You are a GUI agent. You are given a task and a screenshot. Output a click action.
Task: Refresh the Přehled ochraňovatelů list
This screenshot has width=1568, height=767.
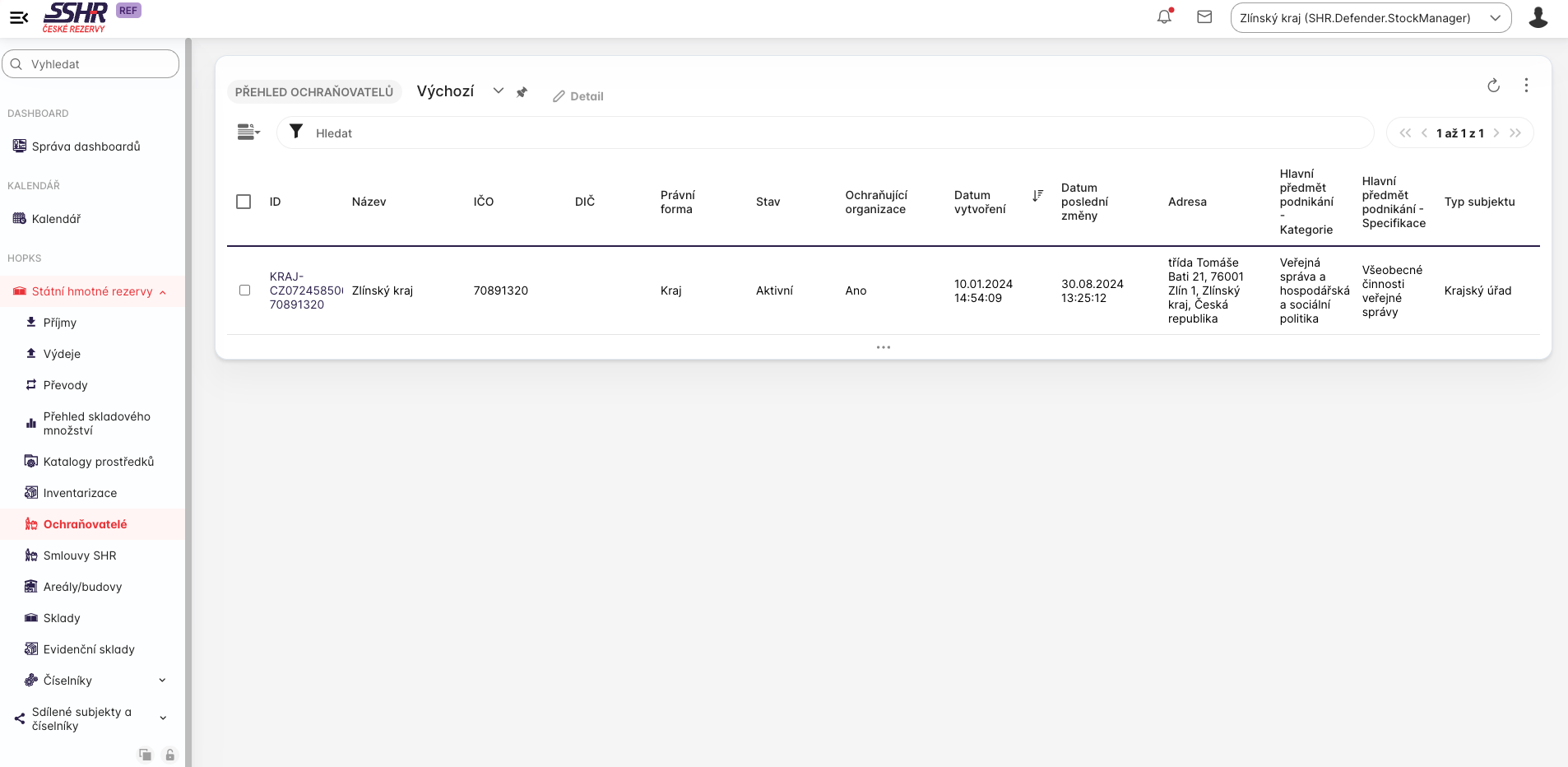point(1493,86)
